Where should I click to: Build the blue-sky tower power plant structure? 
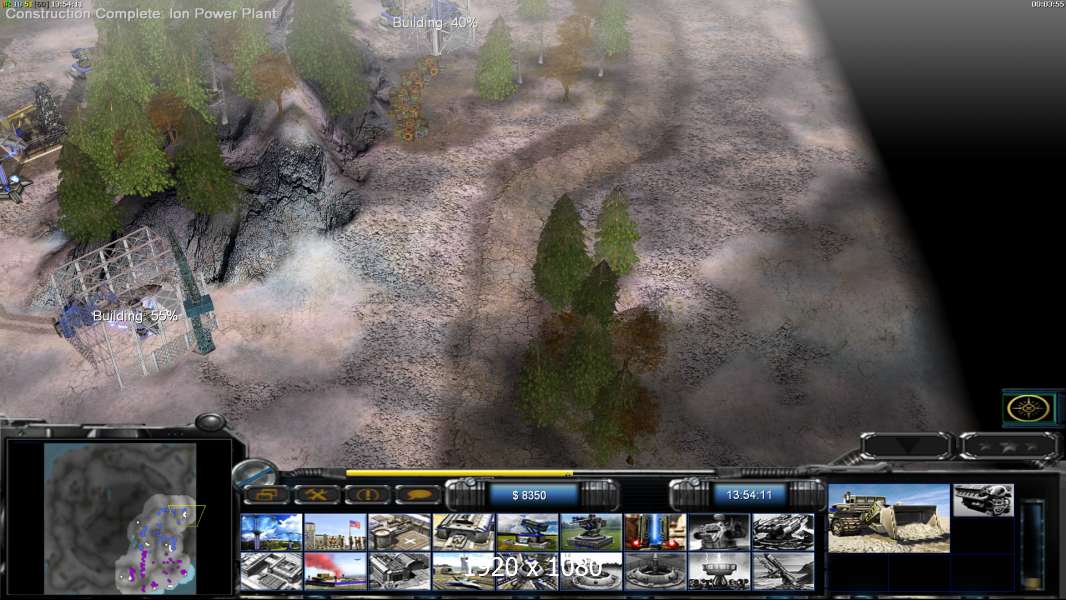[271, 531]
